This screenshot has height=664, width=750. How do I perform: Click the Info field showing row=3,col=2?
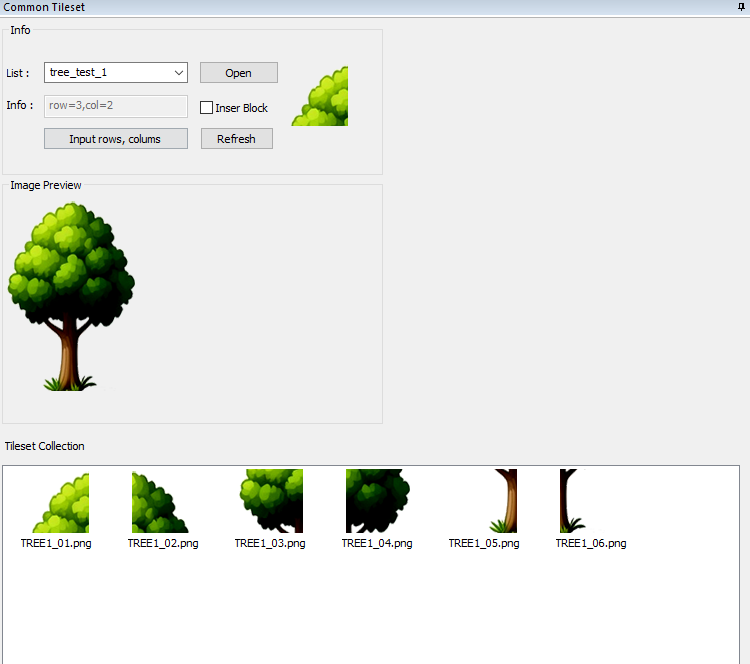pyautogui.click(x=115, y=106)
